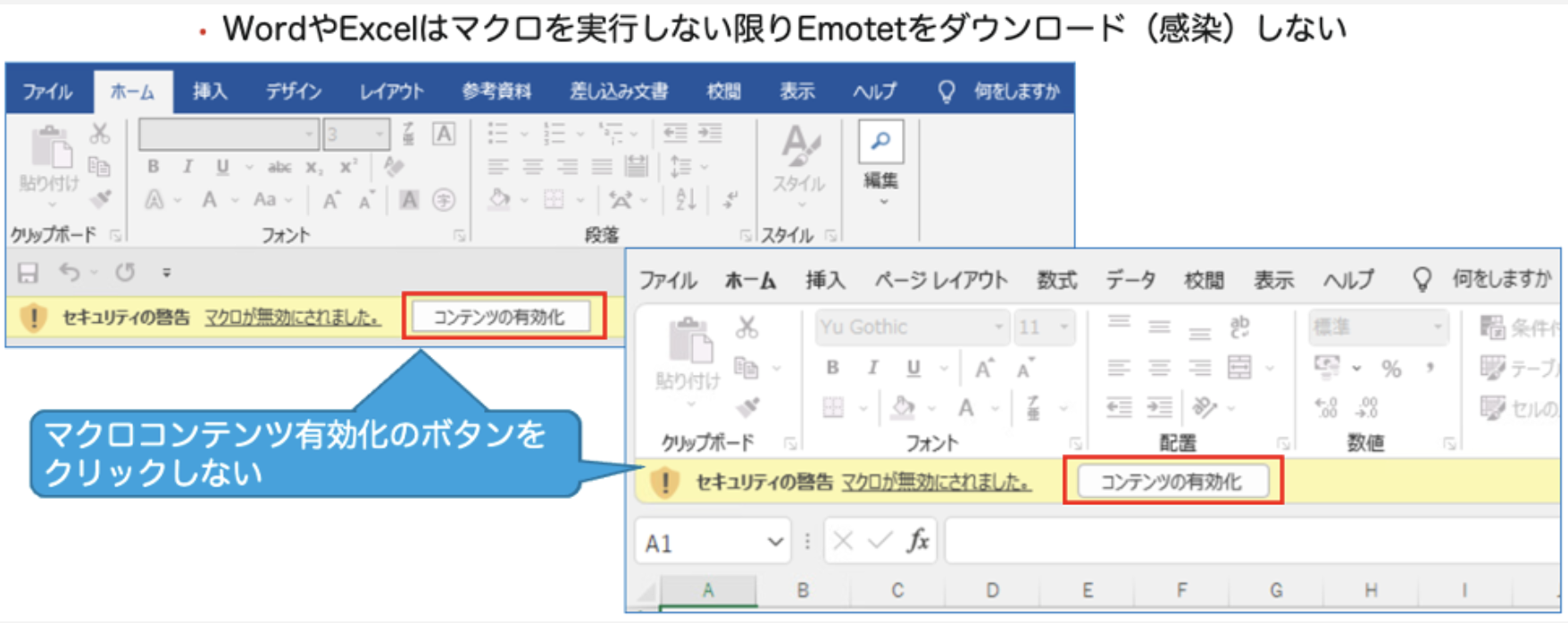Viewport: 1568px width, 623px height.
Task: Click font color A in Excel
Action: [x=966, y=408]
